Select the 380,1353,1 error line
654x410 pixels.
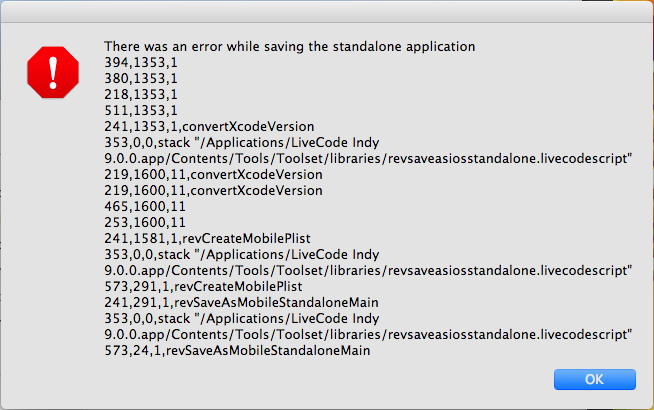(x=140, y=79)
